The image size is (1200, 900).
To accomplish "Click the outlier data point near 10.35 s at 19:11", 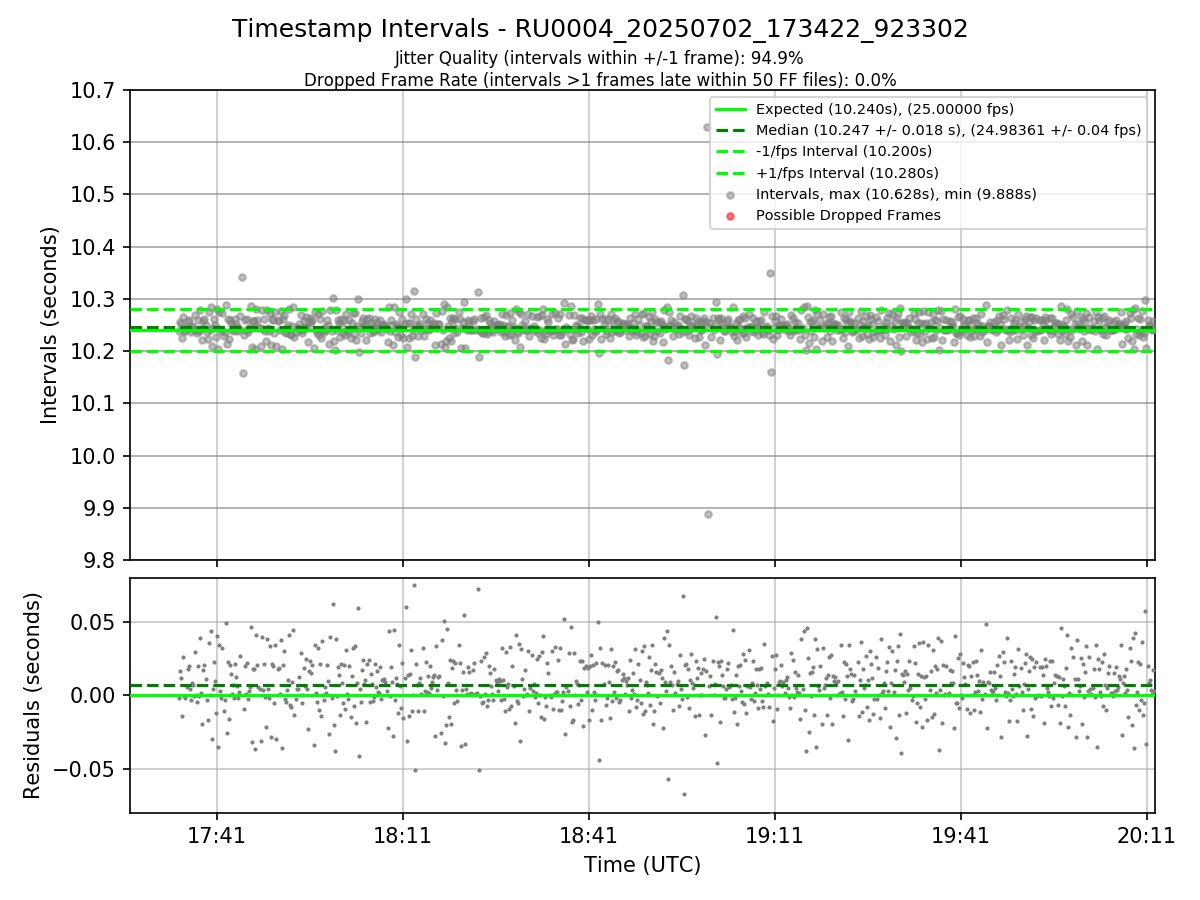I will click(770, 273).
